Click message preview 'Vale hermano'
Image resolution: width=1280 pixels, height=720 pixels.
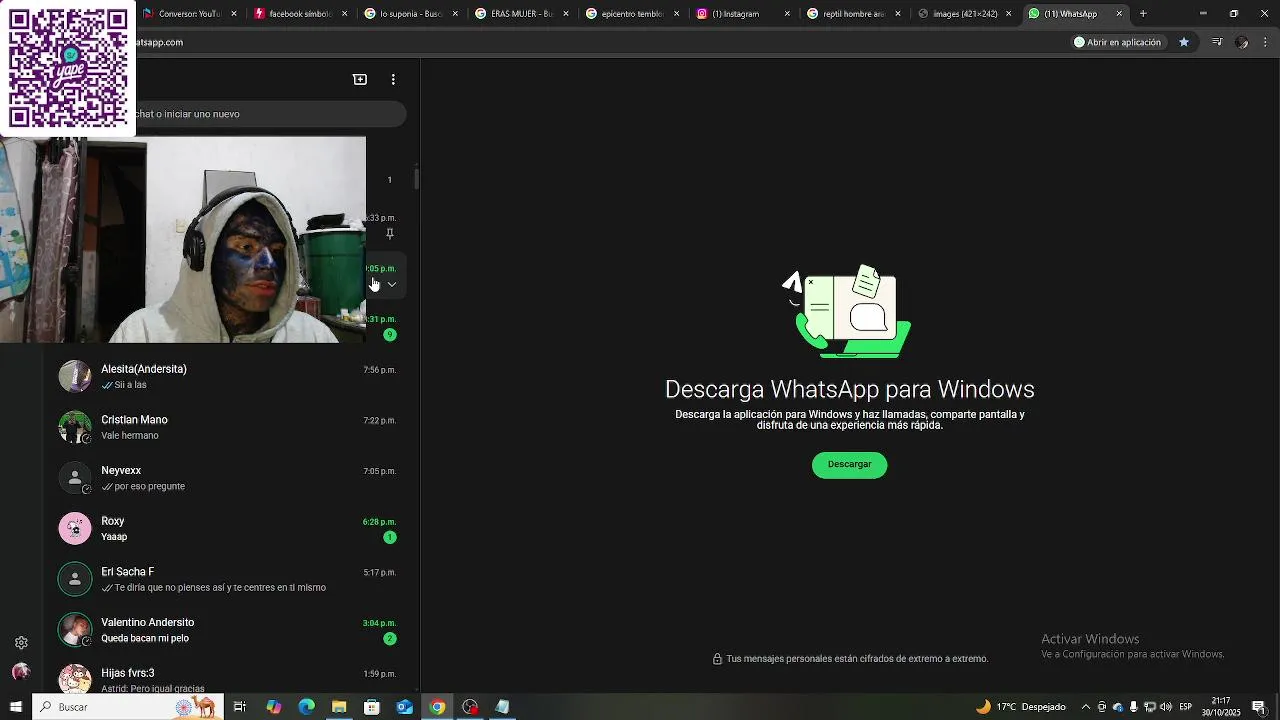[130, 436]
